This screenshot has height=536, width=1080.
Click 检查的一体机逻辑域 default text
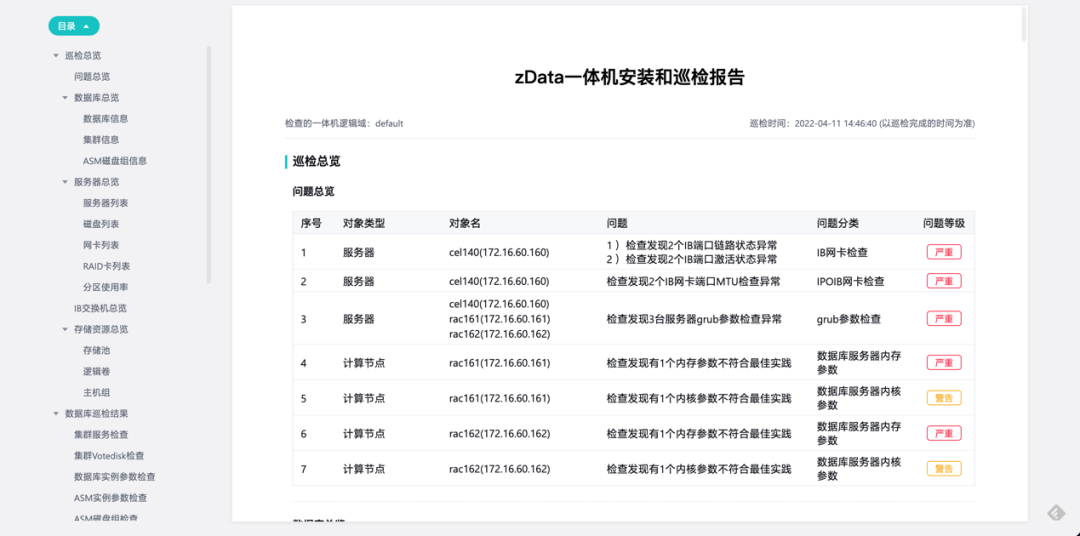pos(344,124)
